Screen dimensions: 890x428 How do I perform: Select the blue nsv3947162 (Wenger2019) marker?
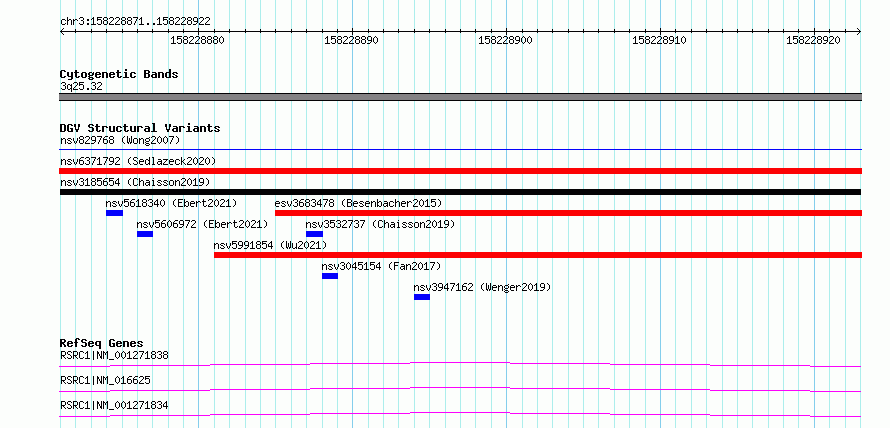tap(422, 297)
